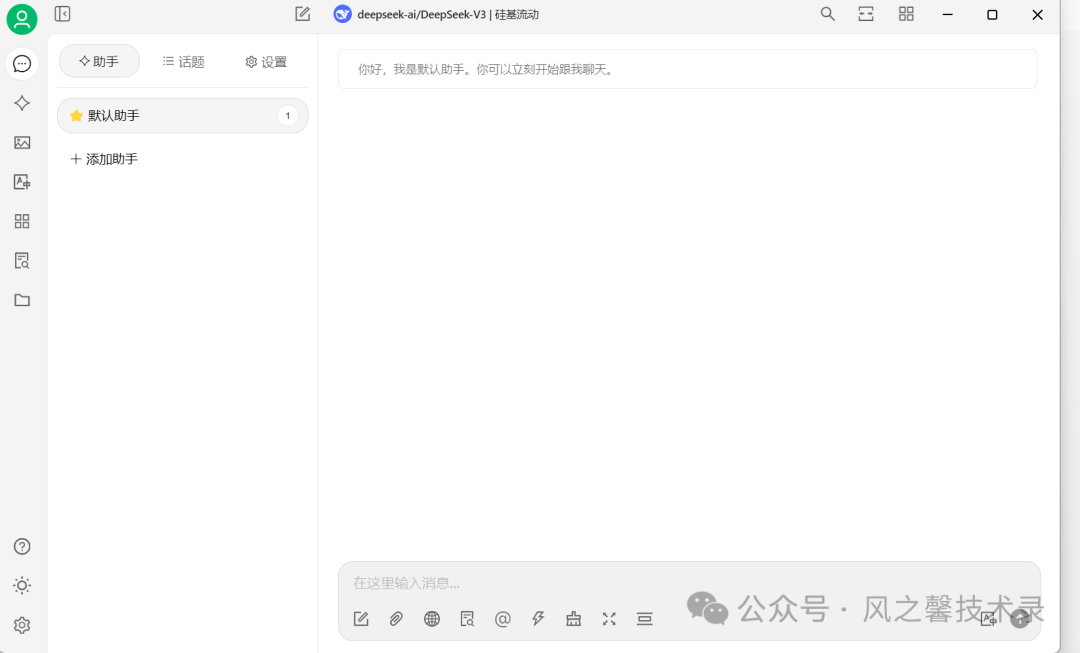Open the Paintings image icon in sidebar
Viewport: 1080px width, 653px height.
tap(22, 143)
